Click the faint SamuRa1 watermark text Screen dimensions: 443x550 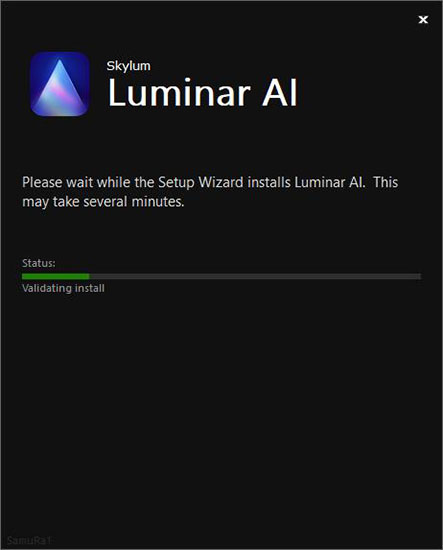click(29, 540)
